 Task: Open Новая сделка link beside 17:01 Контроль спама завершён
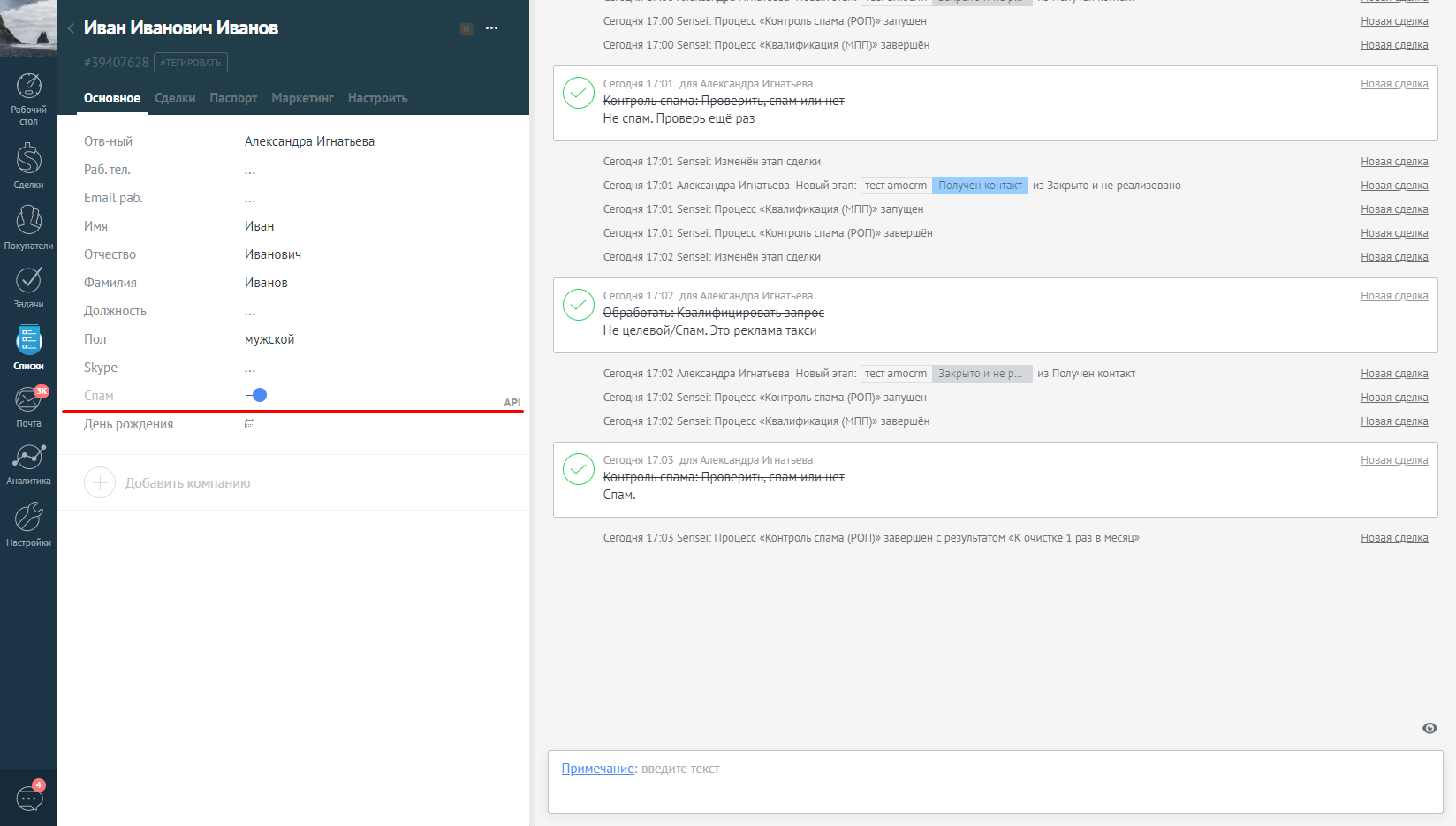(x=1394, y=233)
